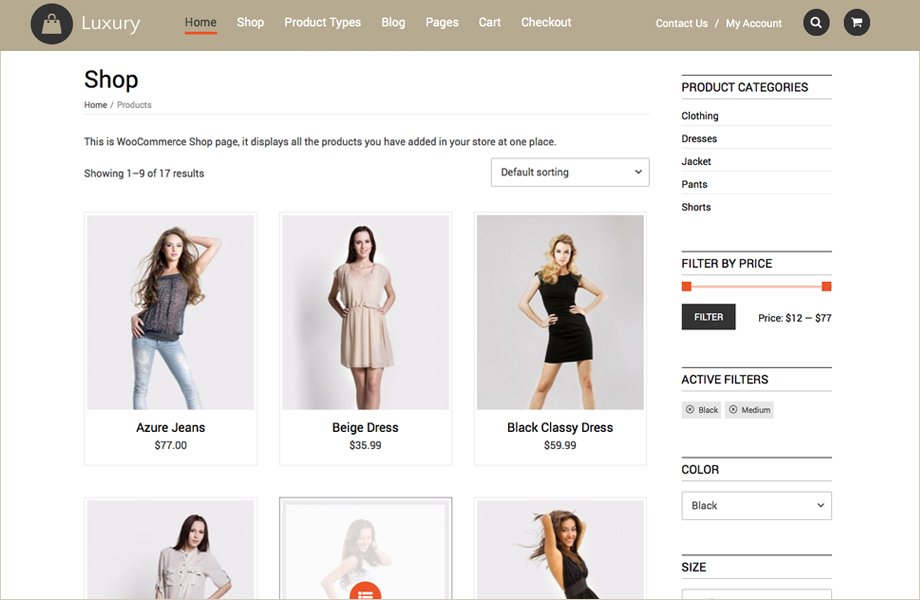Viewport: 920px width, 600px height.
Task: Select the Shorts category
Action: click(696, 207)
